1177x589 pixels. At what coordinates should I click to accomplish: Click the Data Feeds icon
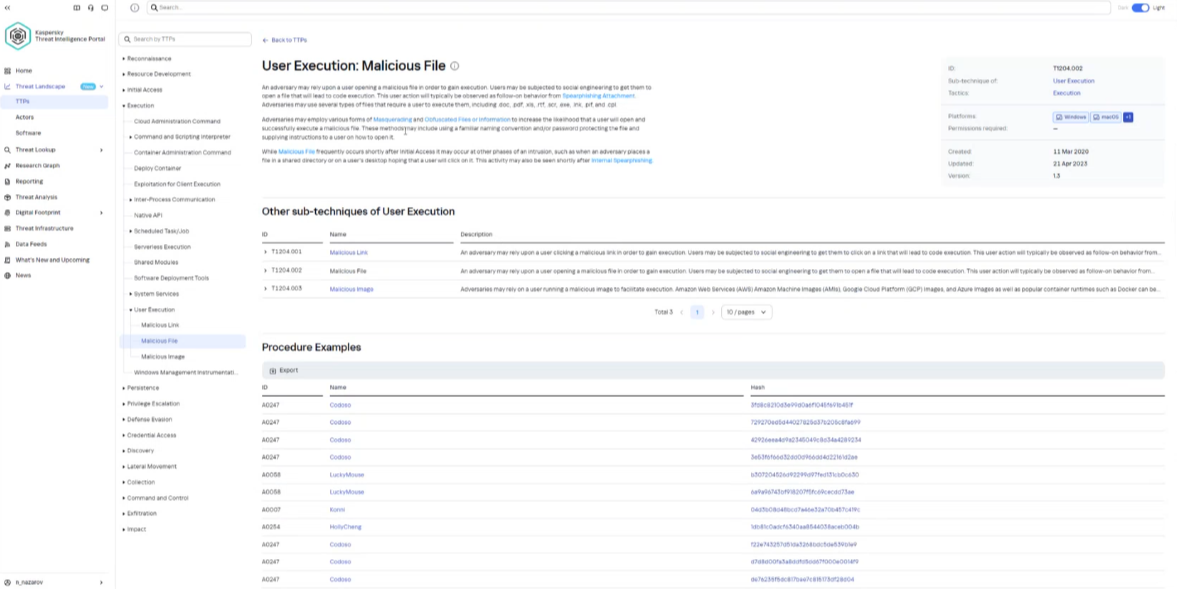[x=8, y=245]
